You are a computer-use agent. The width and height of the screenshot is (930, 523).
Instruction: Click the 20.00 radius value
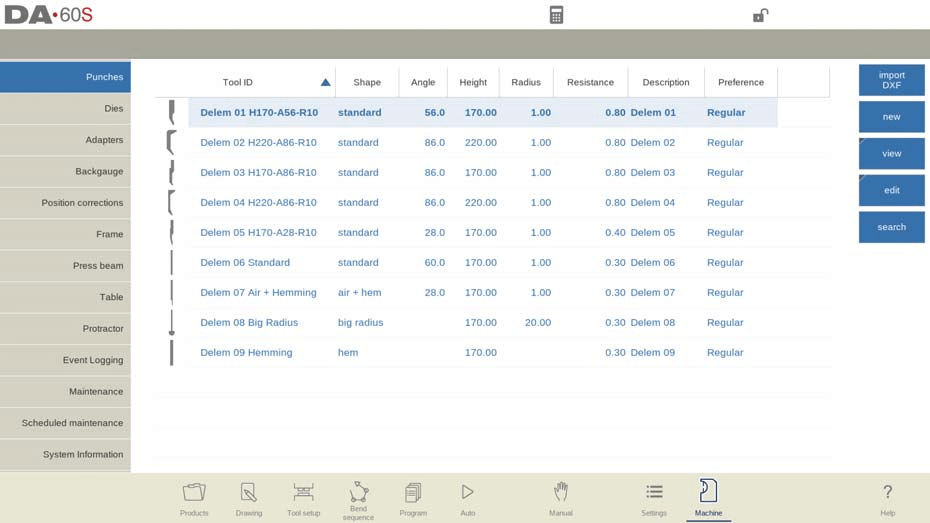(x=538, y=323)
